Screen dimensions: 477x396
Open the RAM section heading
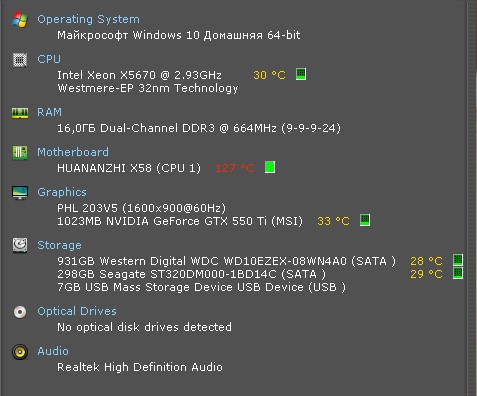[49, 112]
